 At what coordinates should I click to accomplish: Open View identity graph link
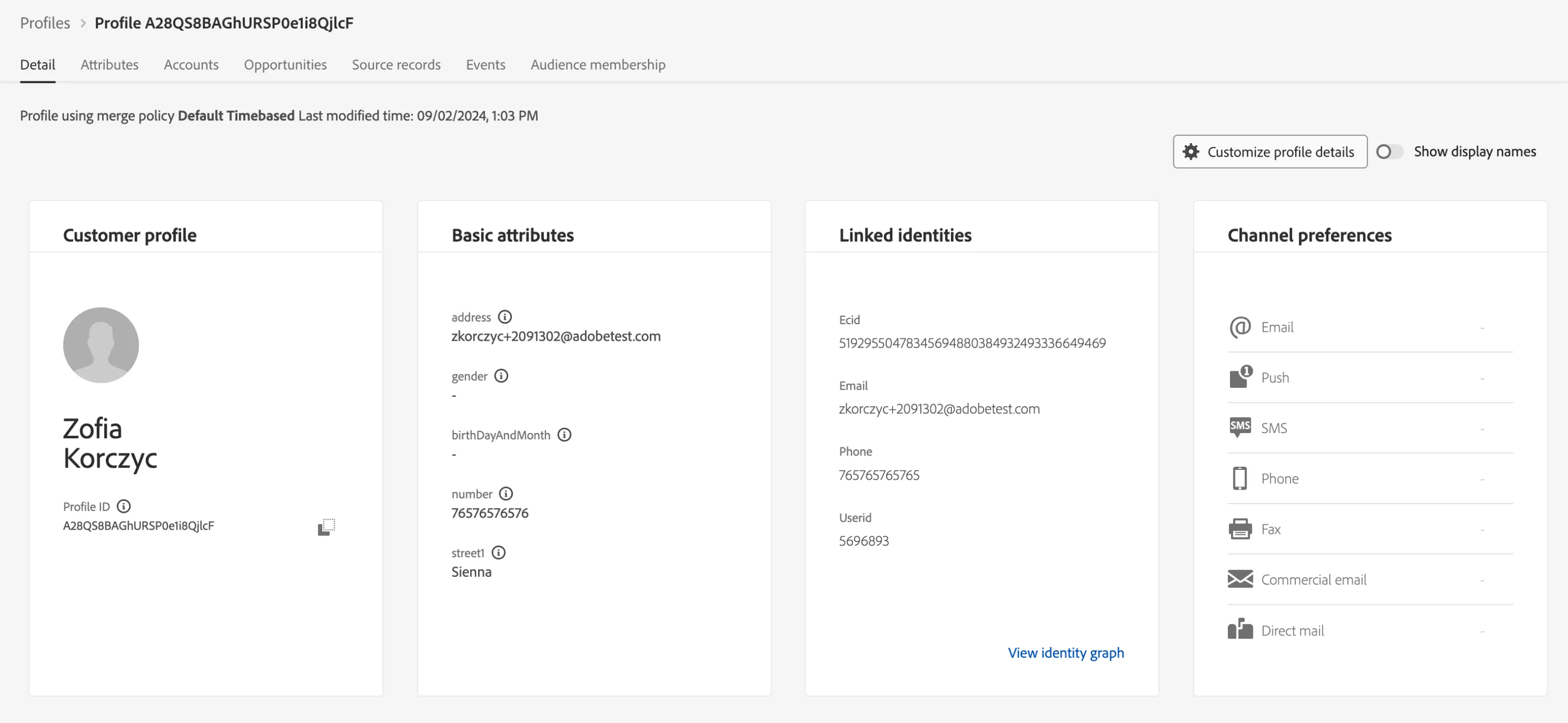point(1066,653)
